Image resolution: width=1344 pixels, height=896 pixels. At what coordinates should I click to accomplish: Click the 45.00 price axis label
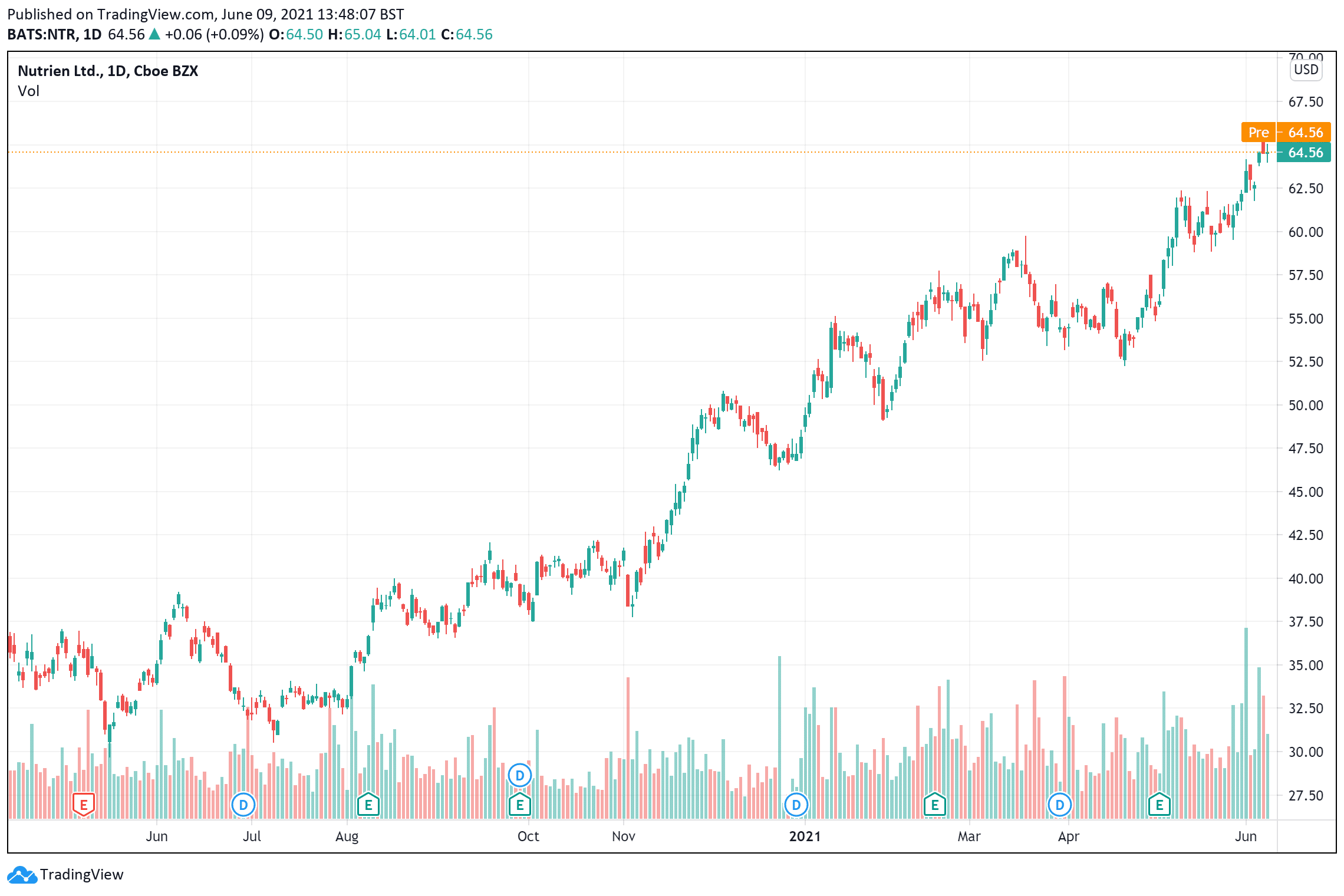pos(1306,492)
